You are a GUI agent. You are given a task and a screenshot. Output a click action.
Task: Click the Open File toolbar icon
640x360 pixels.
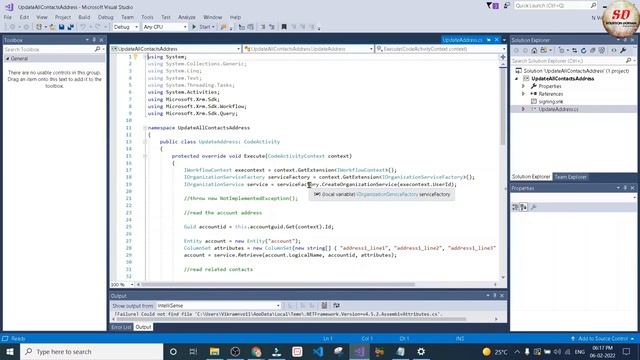tap(53, 27)
